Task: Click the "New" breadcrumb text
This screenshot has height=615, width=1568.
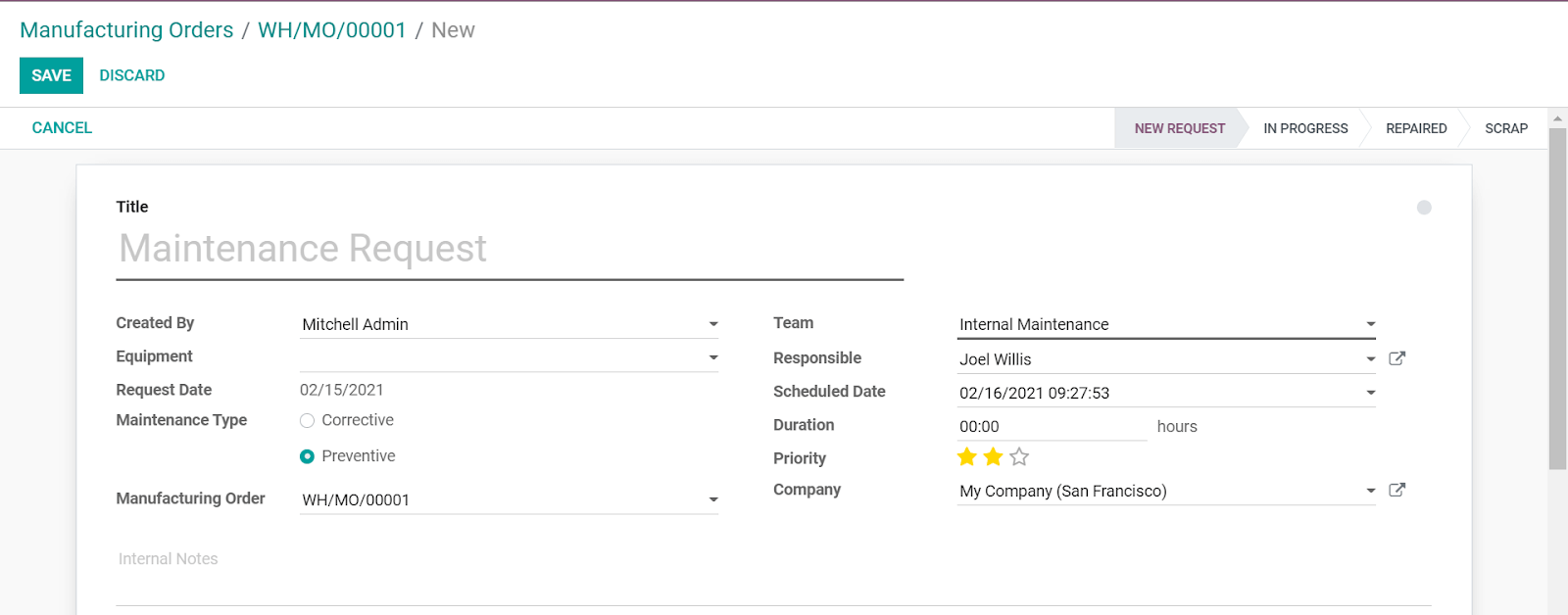Action: pyautogui.click(x=453, y=30)
